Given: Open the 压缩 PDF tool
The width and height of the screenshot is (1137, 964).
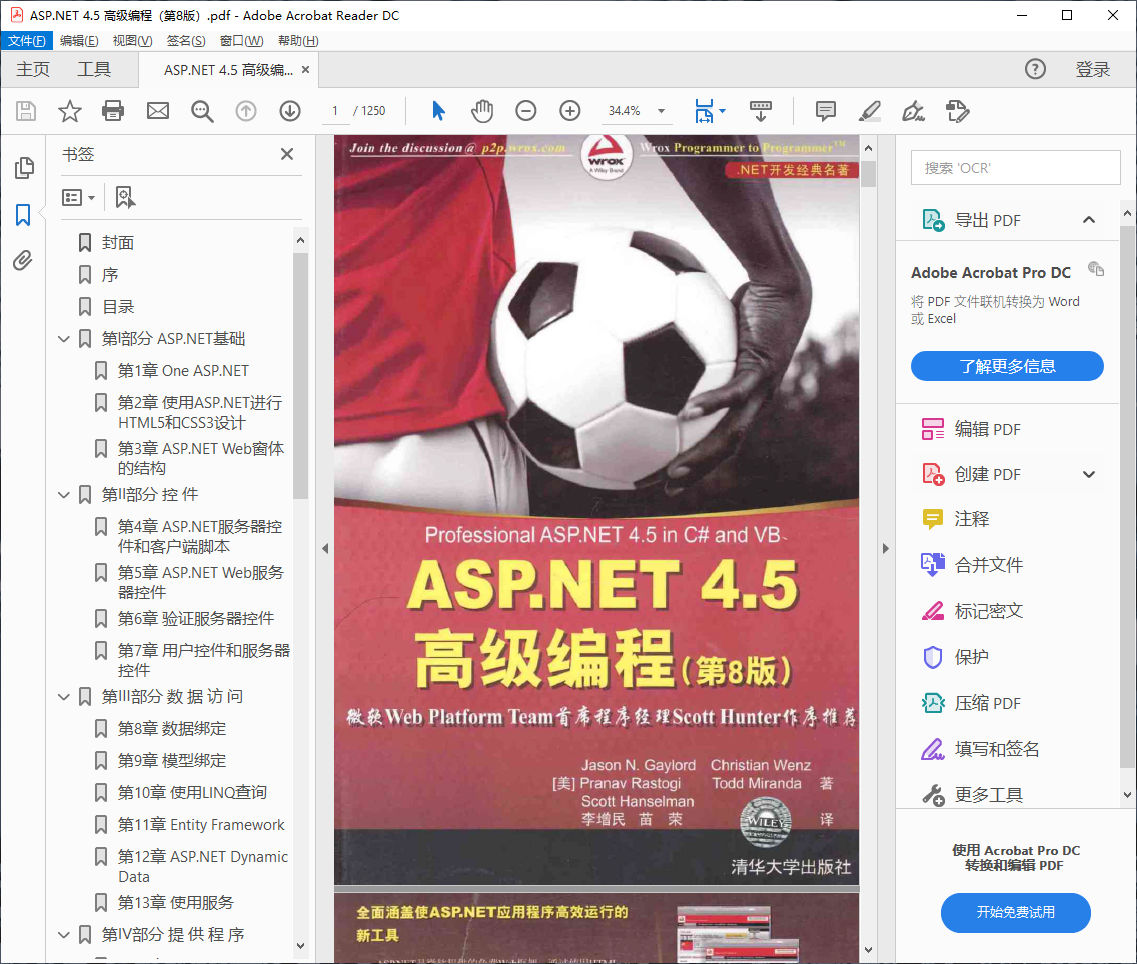Looking at the screenshot, I should pyautogui.click(x=971, y=704).
